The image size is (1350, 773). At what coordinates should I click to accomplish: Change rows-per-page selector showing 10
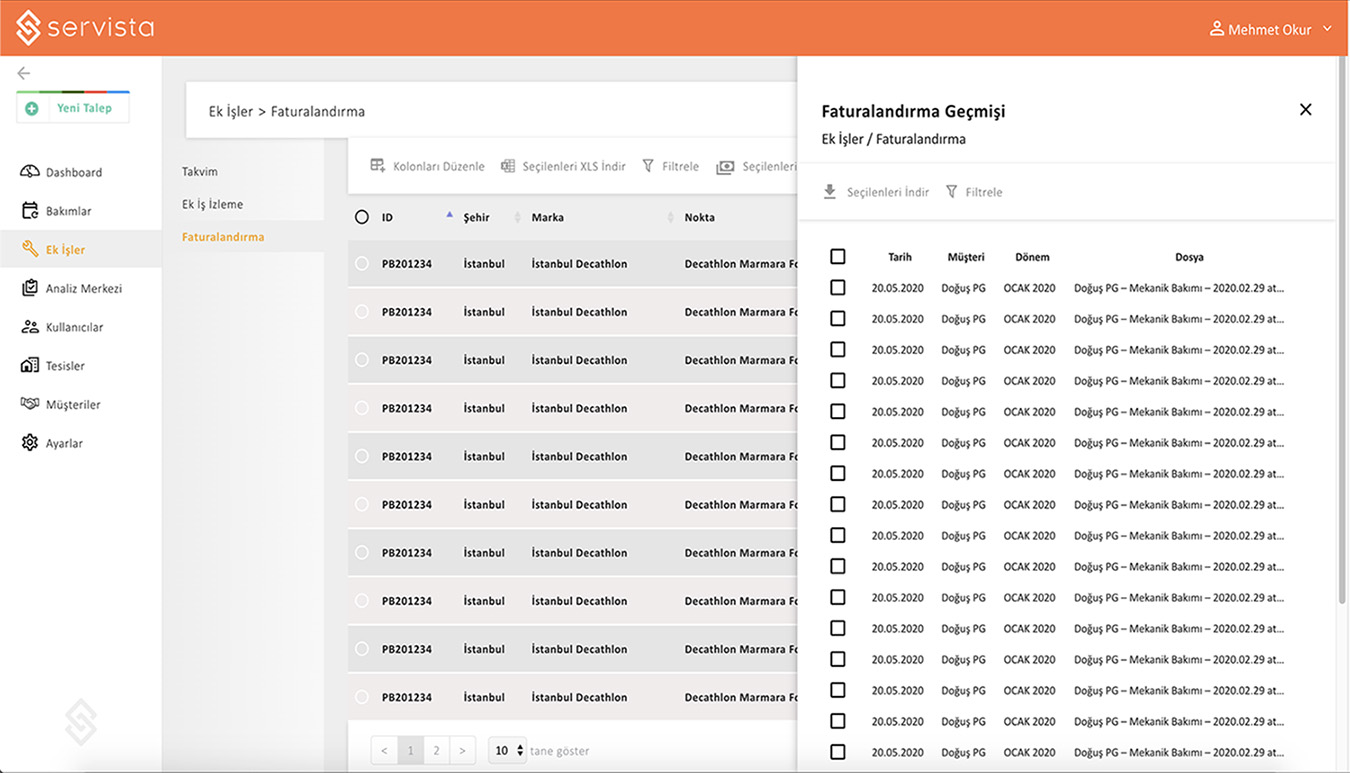click(x=508, y=751)
